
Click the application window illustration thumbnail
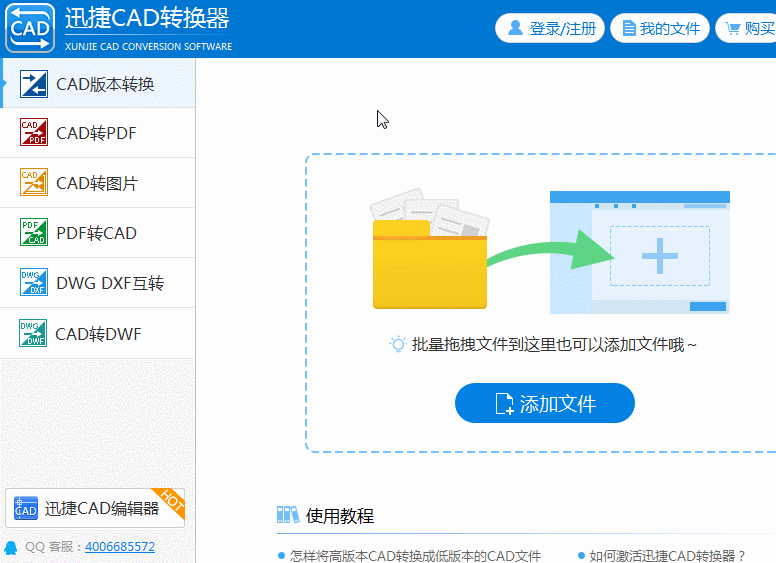[x=639, y=252]
